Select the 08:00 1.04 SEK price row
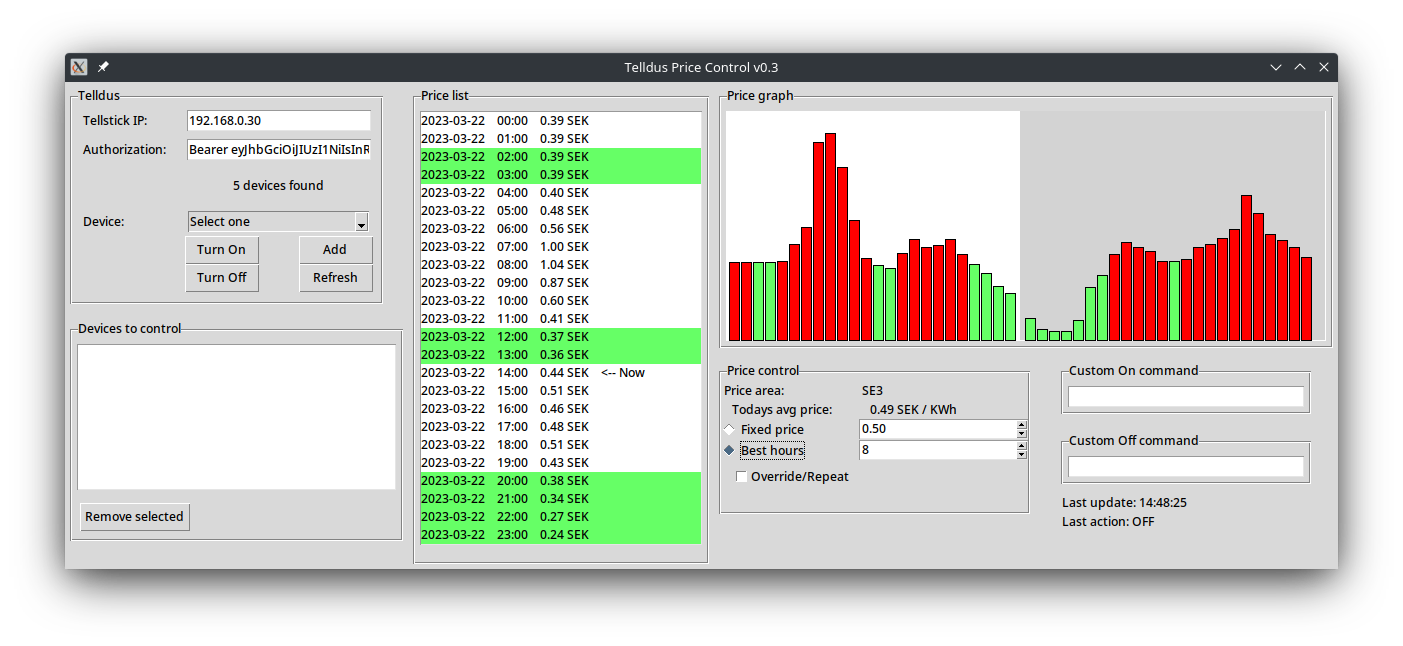 (561, 264)
